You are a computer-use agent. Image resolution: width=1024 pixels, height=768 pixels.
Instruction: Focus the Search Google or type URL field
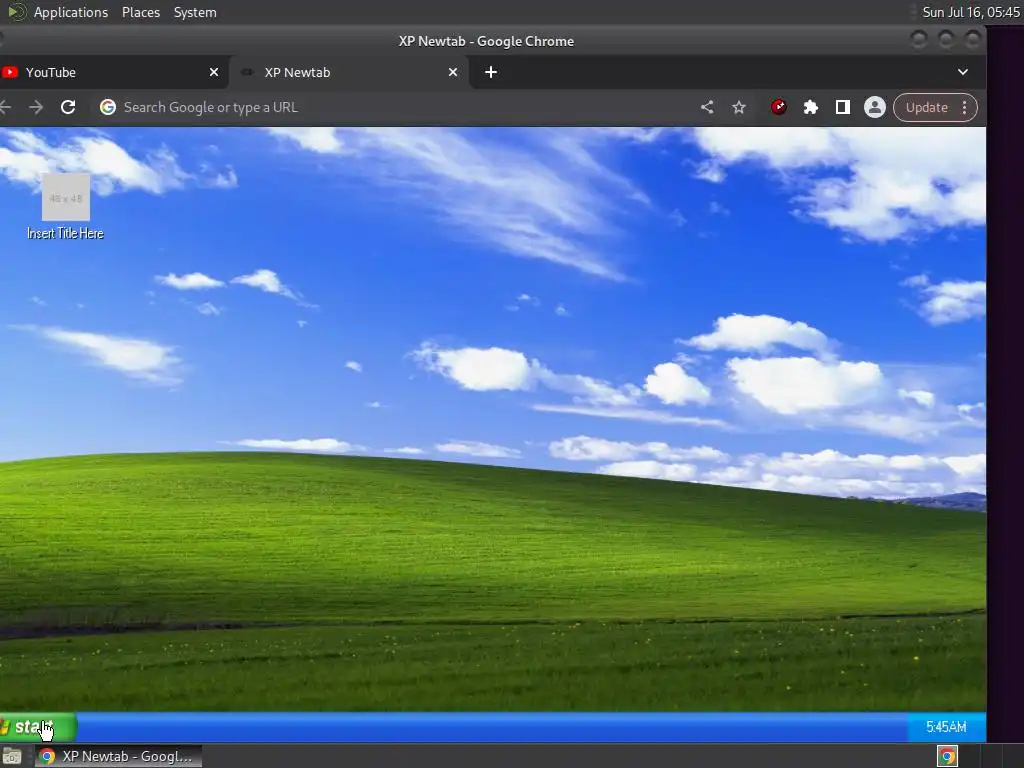(392, 107)
